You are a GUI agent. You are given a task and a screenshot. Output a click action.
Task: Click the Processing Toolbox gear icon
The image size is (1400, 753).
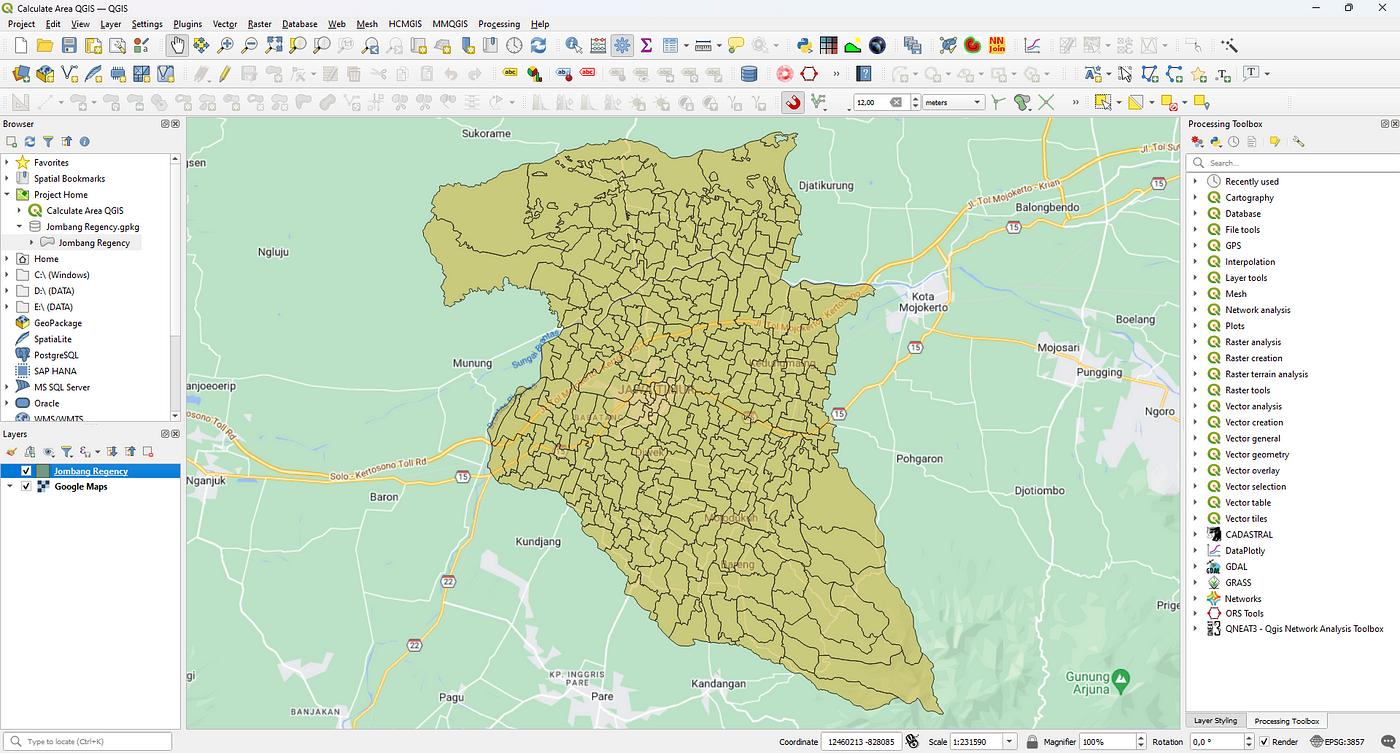(623, 45)
